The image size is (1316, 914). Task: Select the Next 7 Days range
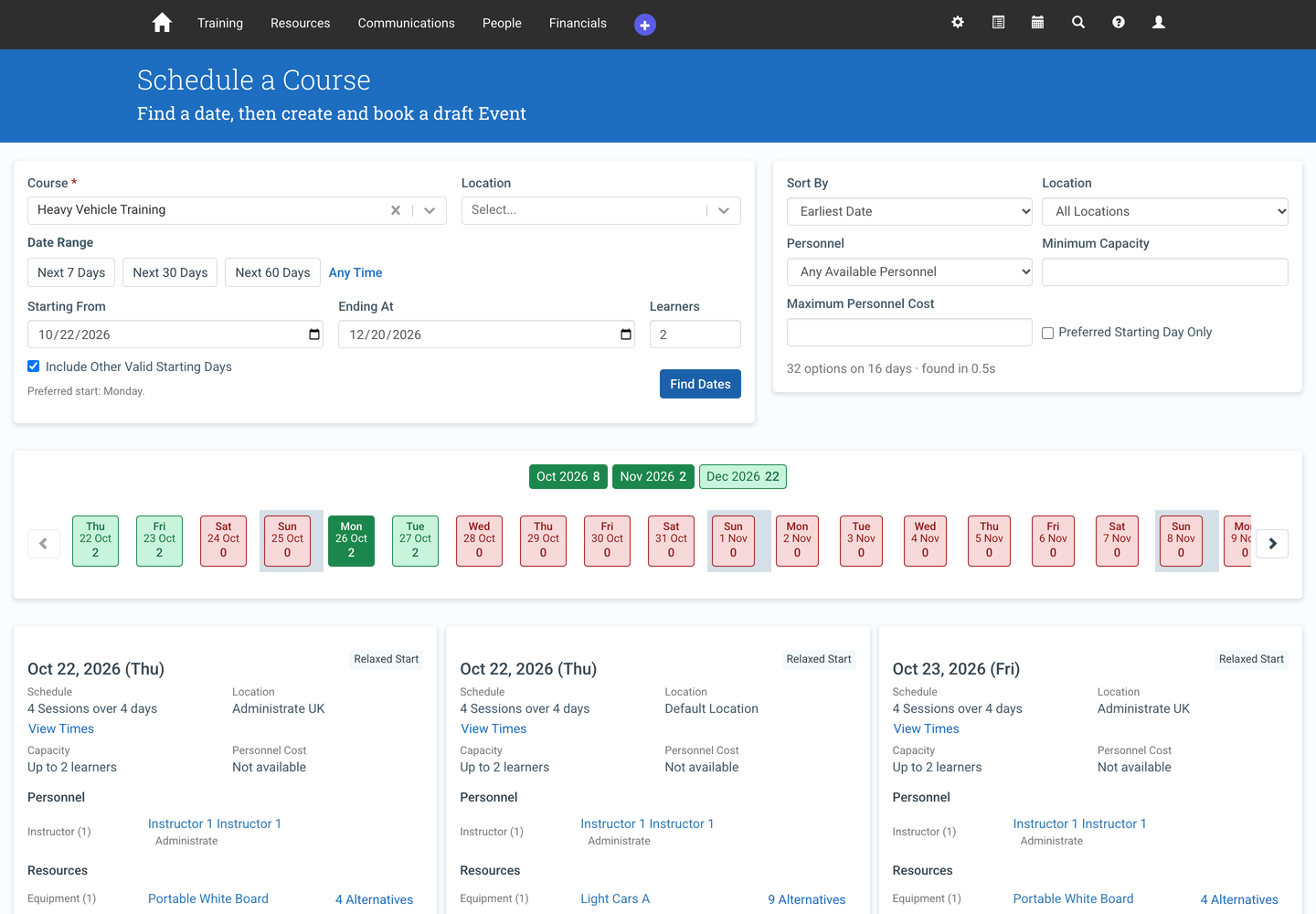[x=71, y=272]
